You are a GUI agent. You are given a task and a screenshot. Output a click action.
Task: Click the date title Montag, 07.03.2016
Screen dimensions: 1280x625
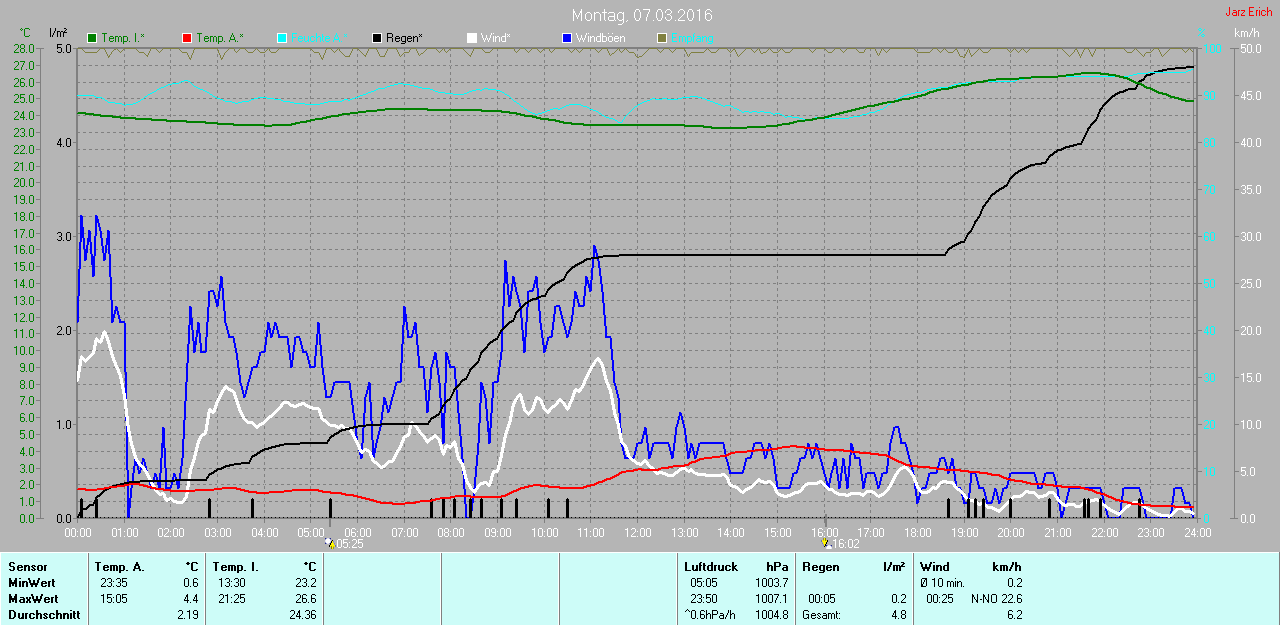[x=642, y=16]
